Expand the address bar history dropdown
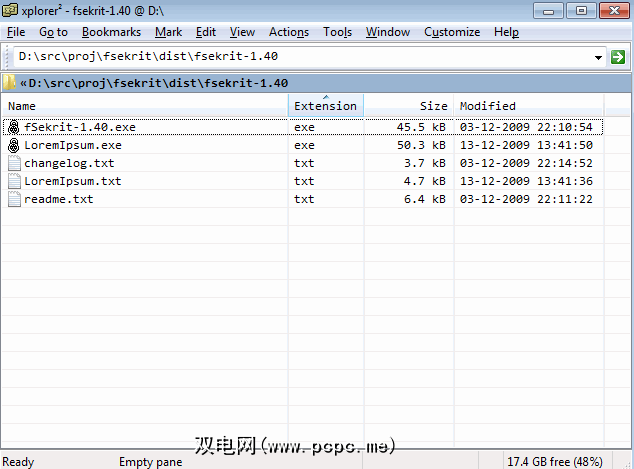The height and width of the screenshot is (469, 634). click(598, 57)
